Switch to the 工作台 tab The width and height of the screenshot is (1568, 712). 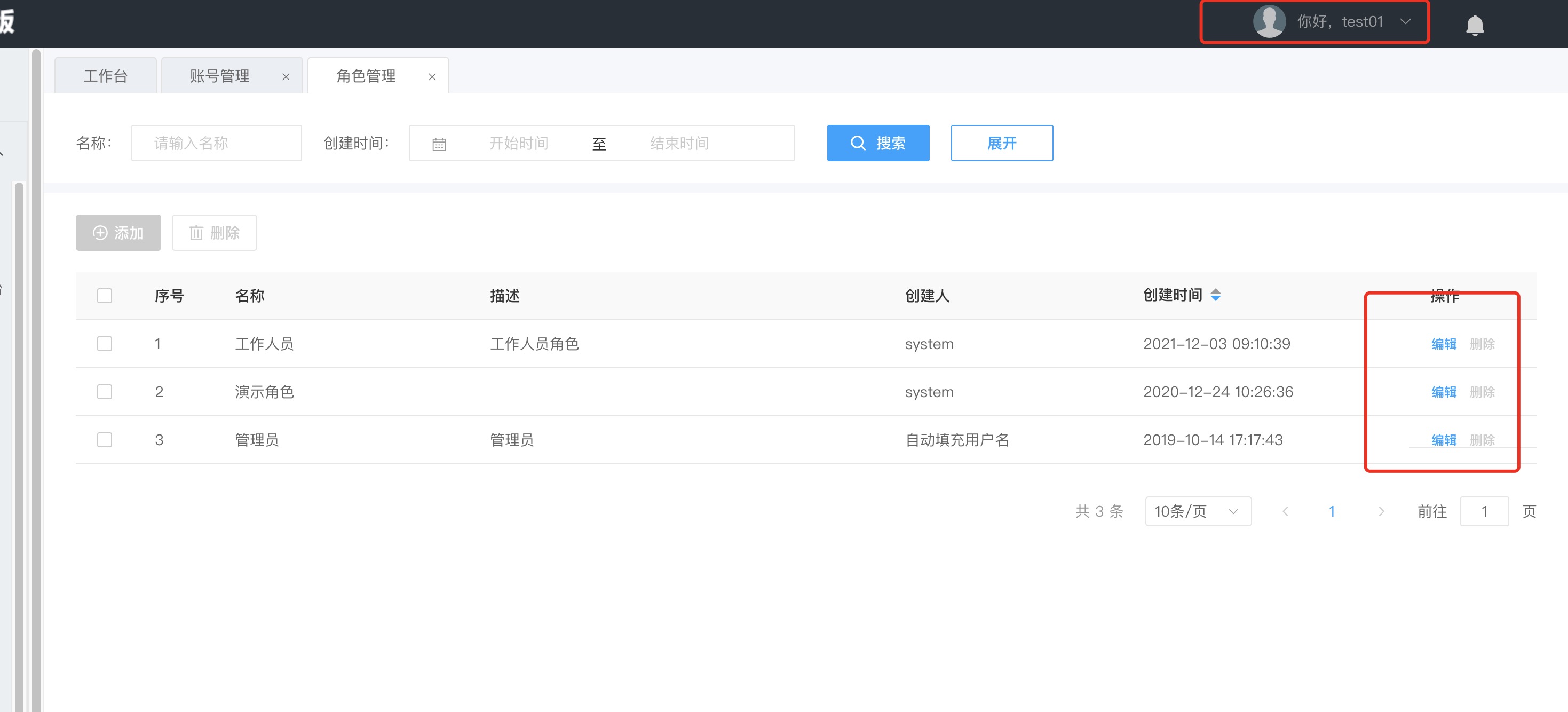coord(105,76)
